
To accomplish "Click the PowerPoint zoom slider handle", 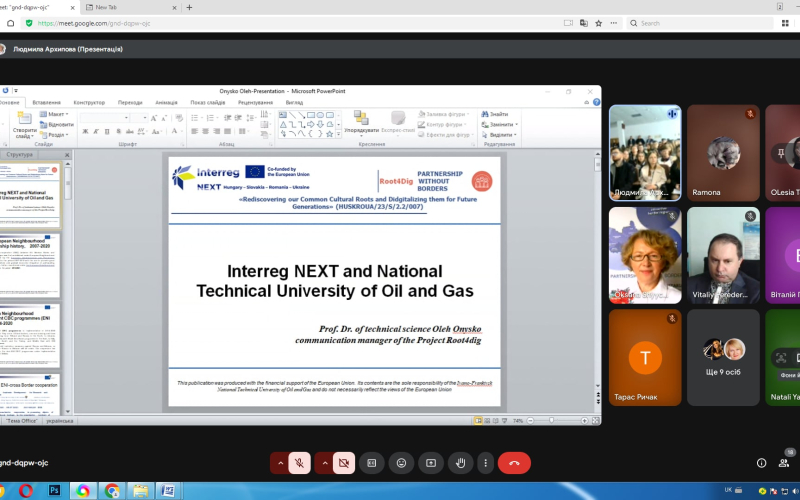I will (552, 420).
